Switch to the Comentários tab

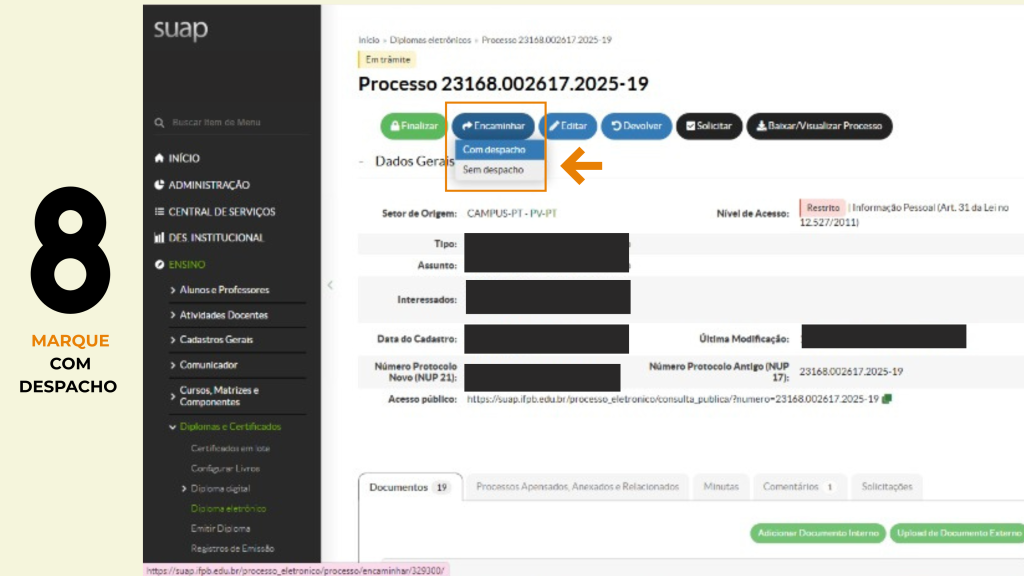point(797,487)
